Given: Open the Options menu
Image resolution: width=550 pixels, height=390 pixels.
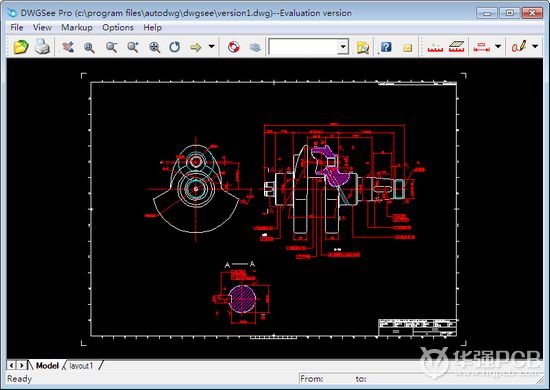Looking at the screenshot, I should (x=118, y=27).
